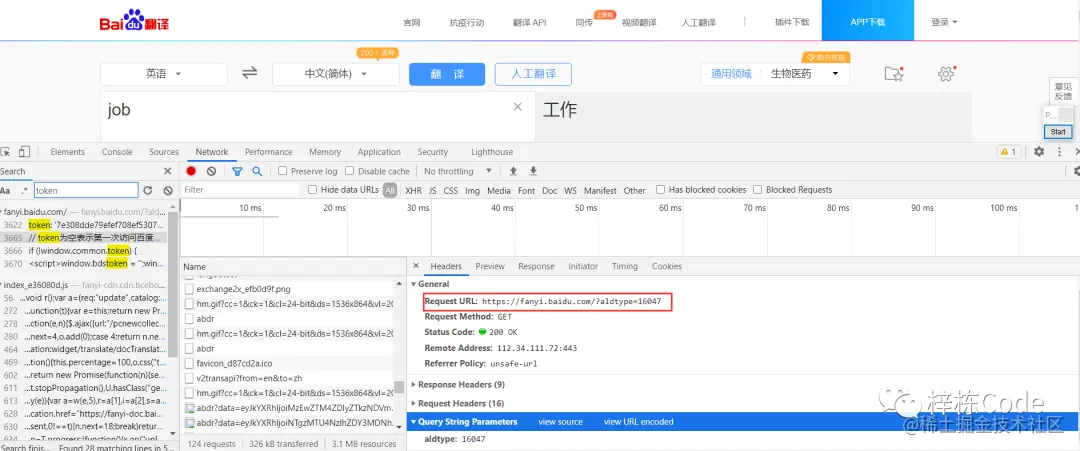Open target language 中文(简体) dropdown
The width and height of the screenshot is (1080, 451).
(335, 74)
